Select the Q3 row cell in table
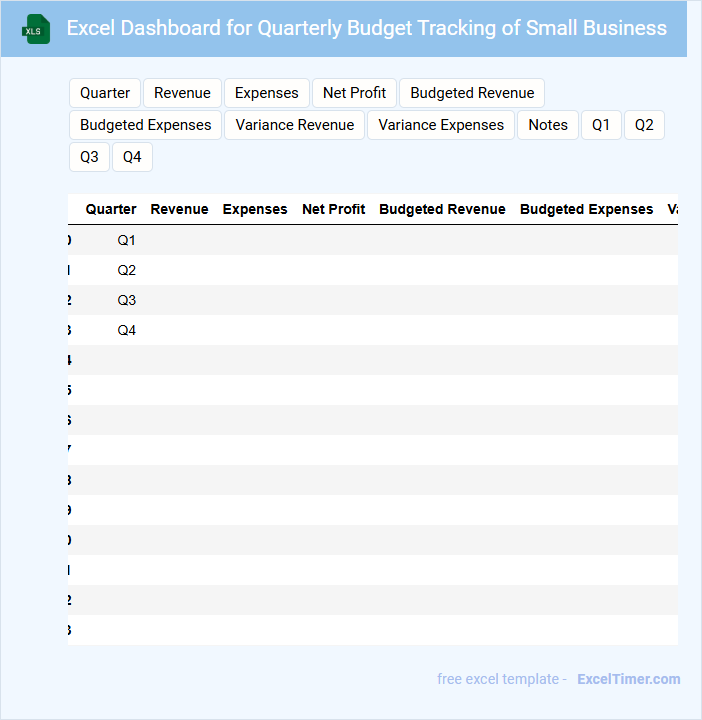The height and width of the screenshot is (720, 702). coord(126,300)
